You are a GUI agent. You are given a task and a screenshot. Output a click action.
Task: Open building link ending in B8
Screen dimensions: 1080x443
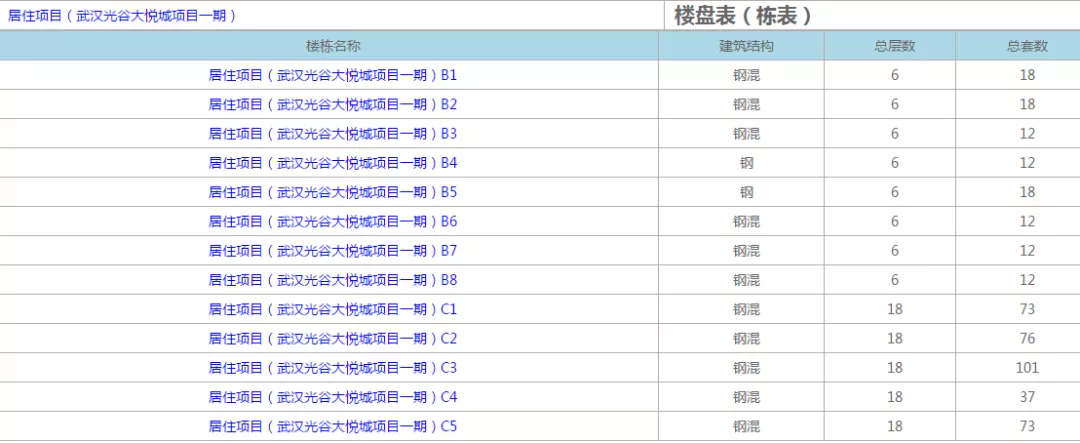click(333, 280)
